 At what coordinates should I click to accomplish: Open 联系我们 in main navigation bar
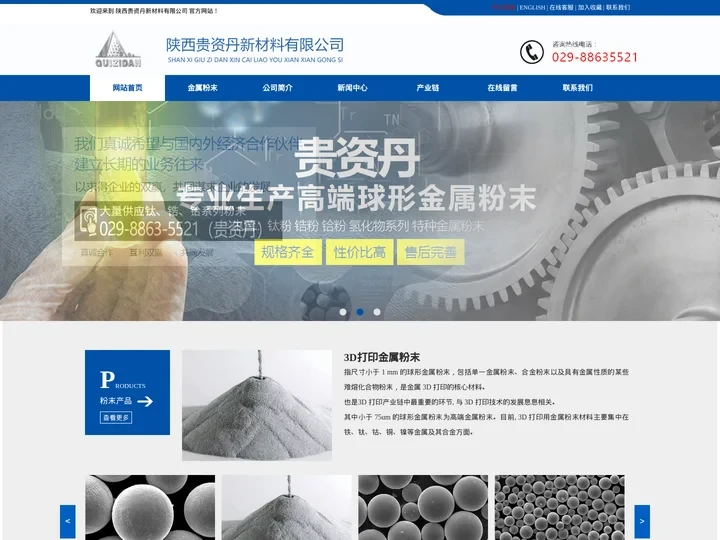click(578, 88)
